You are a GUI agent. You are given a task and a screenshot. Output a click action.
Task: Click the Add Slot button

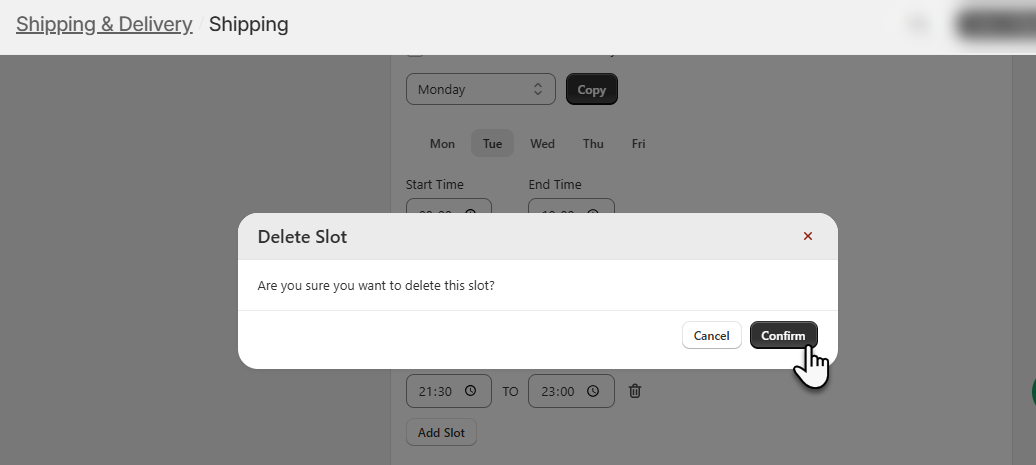(x=441, y=432)
